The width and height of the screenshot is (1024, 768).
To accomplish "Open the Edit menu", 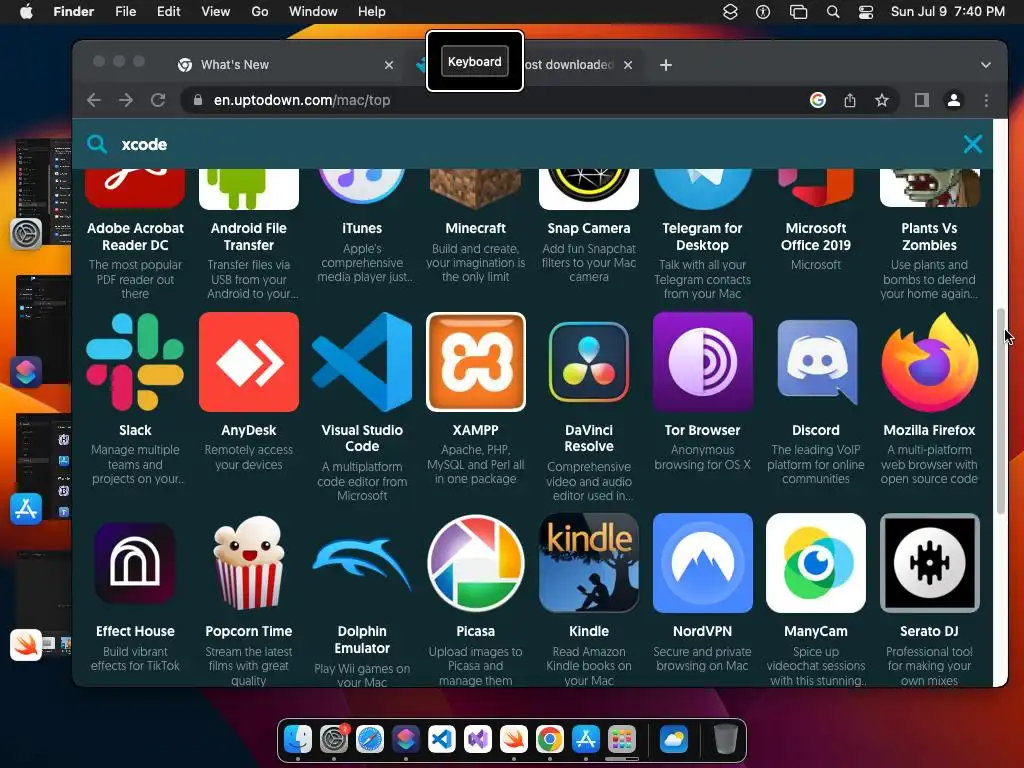I will tap(168, 12).
